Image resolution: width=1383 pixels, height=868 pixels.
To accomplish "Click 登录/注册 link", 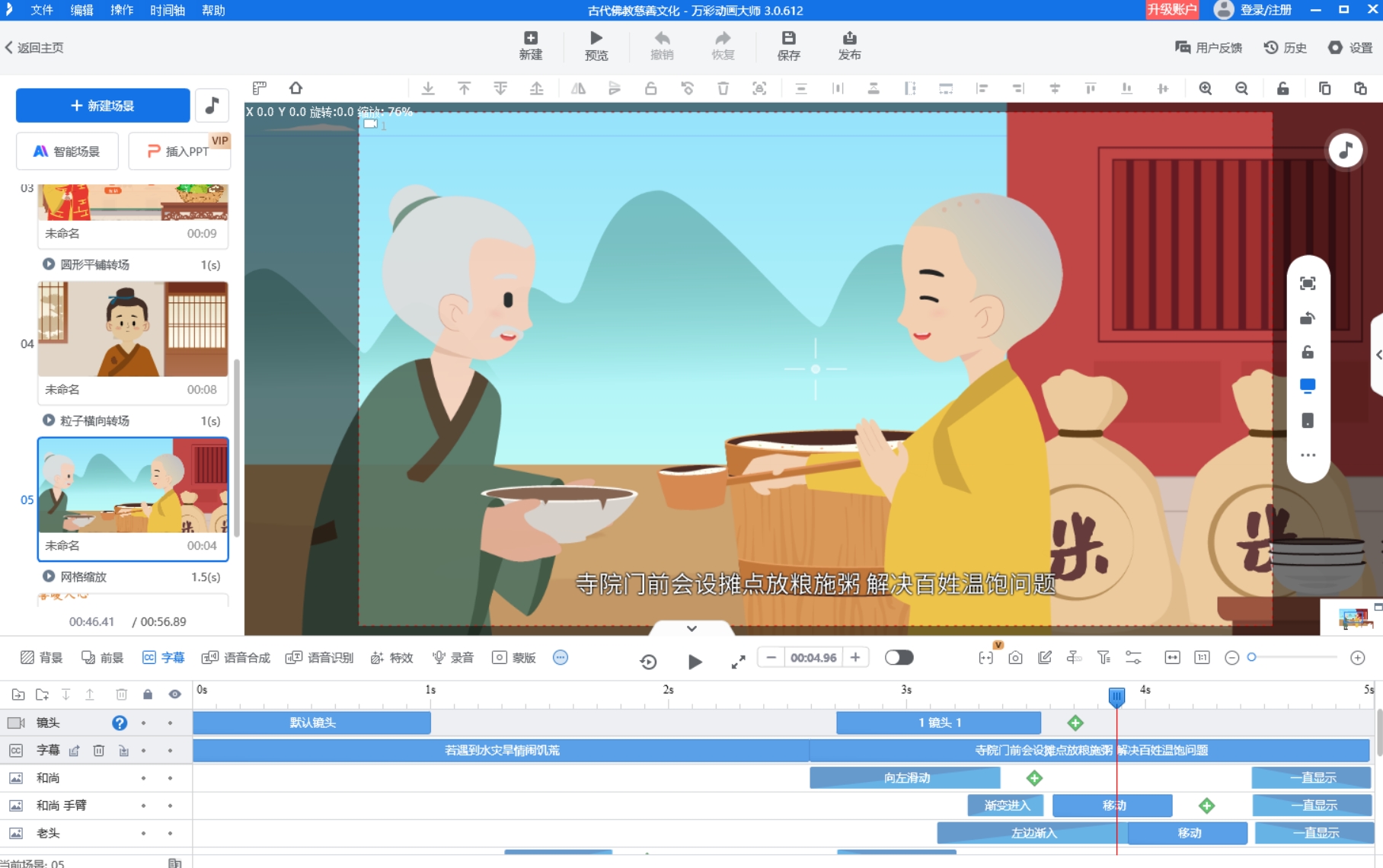I will click(x=1265, y=10).
